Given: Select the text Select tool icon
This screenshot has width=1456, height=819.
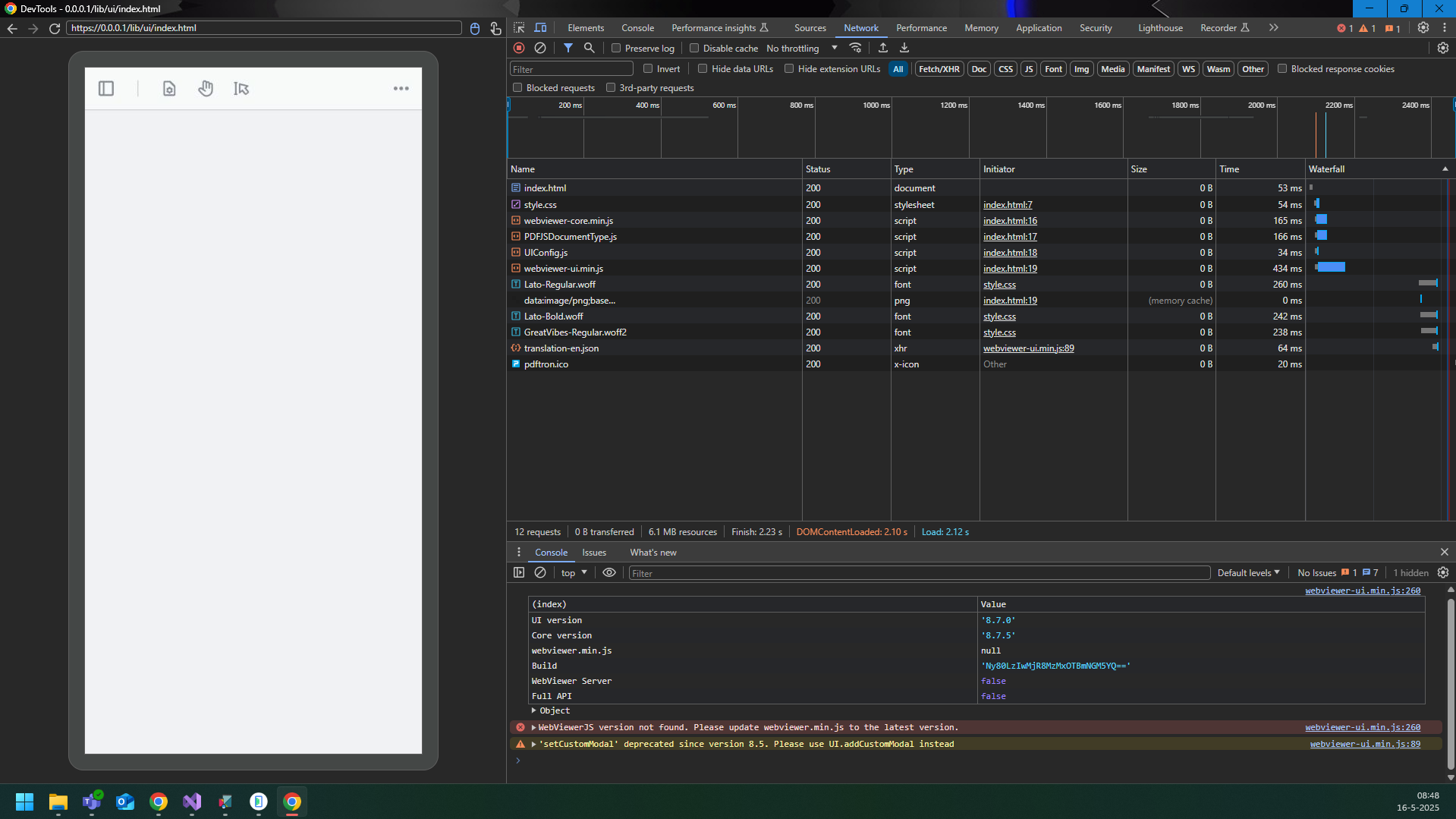Looking at the screenshot, I should pos(241,89).
